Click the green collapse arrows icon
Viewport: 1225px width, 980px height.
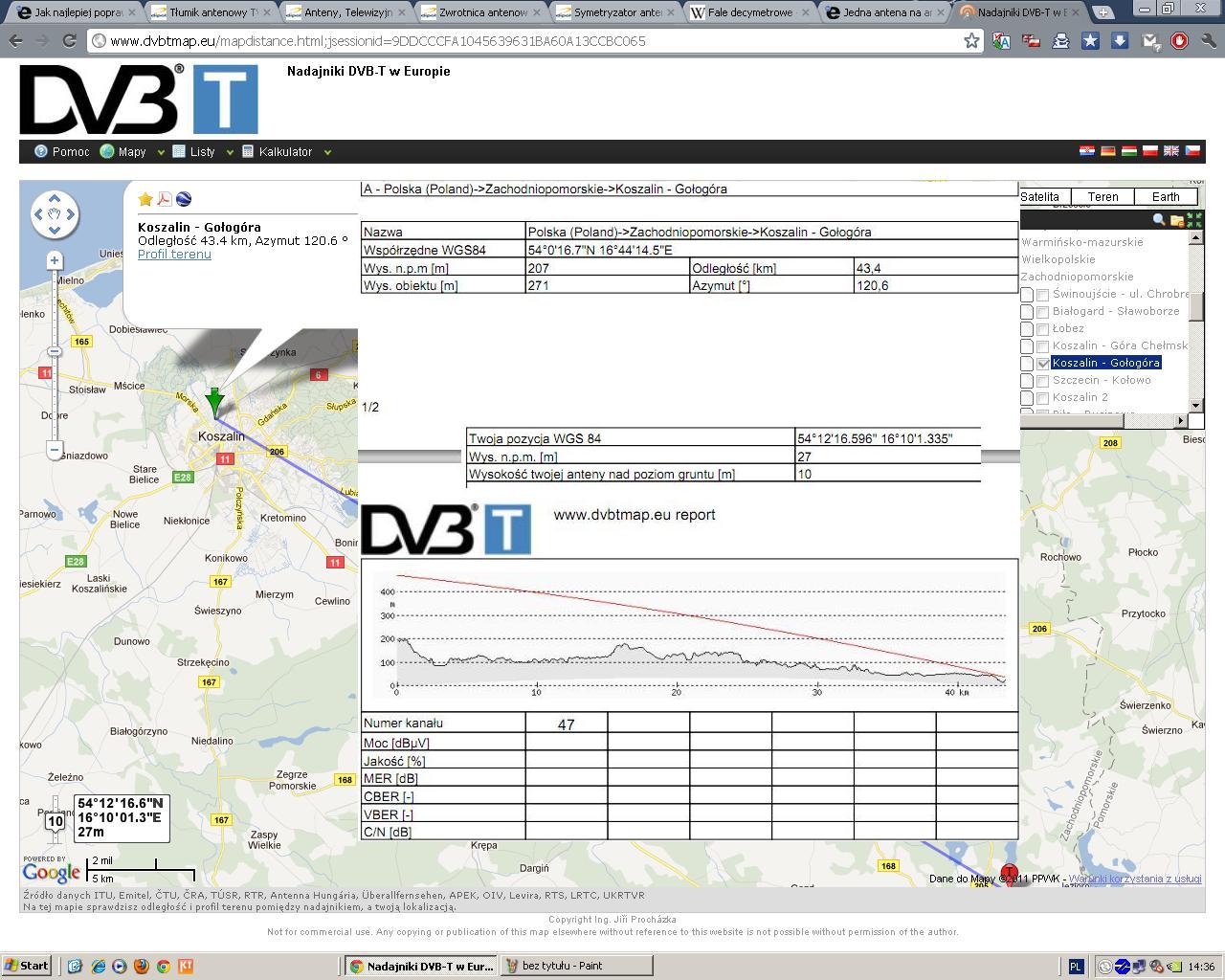click(x=1193, y=220)
